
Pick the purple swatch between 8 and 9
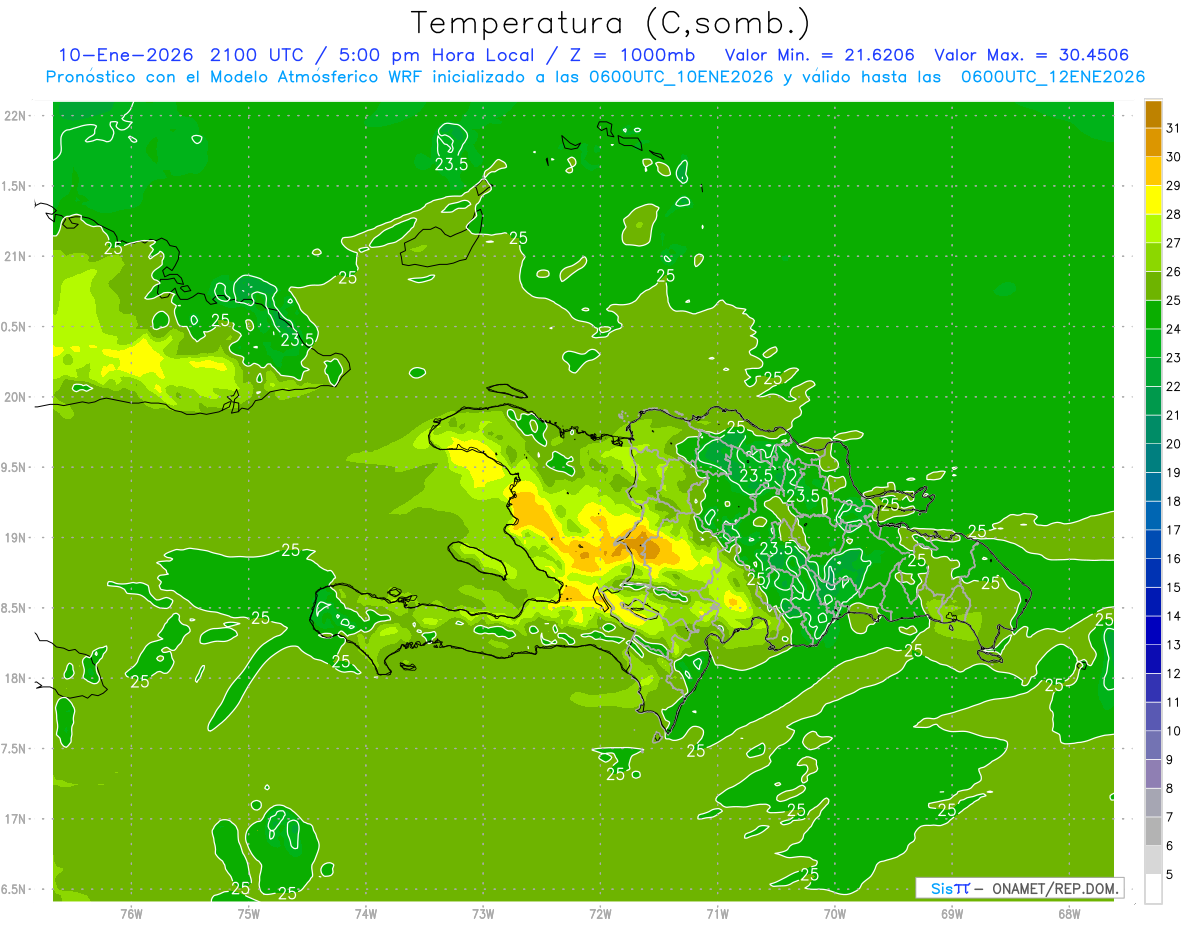click(x=1153, y=774)
